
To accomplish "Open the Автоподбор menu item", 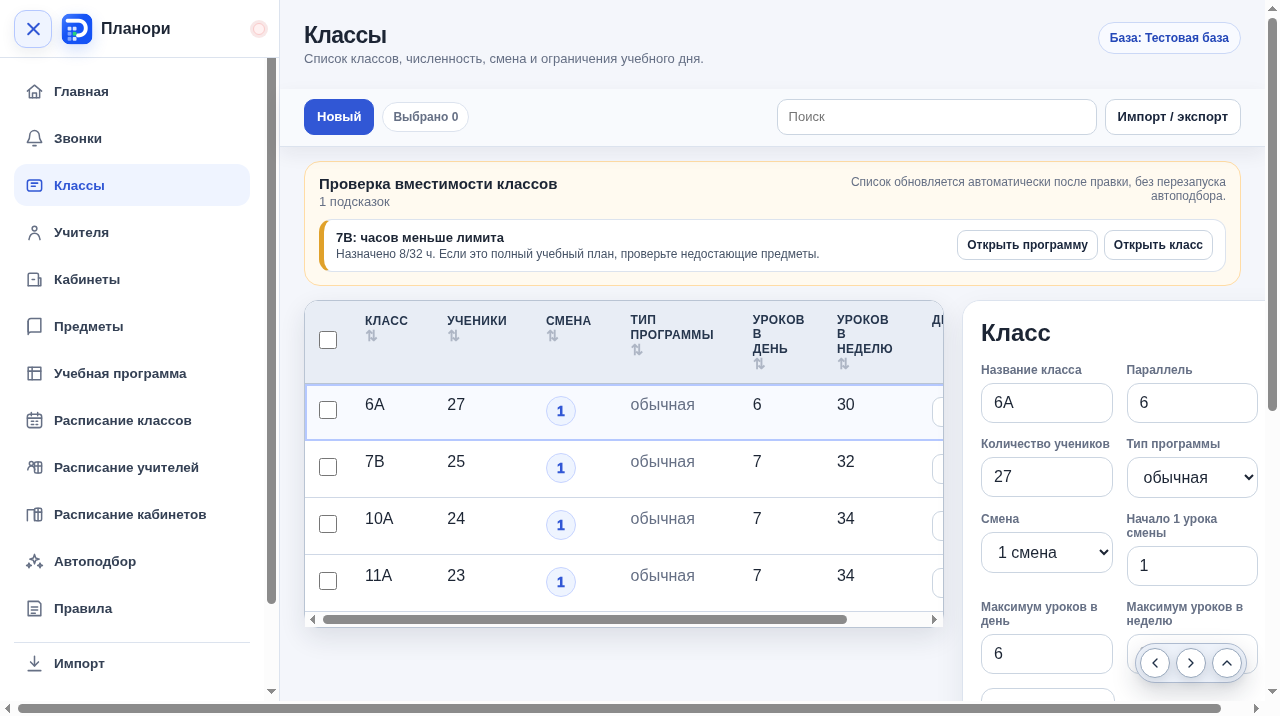I will (x=132, y=562).
